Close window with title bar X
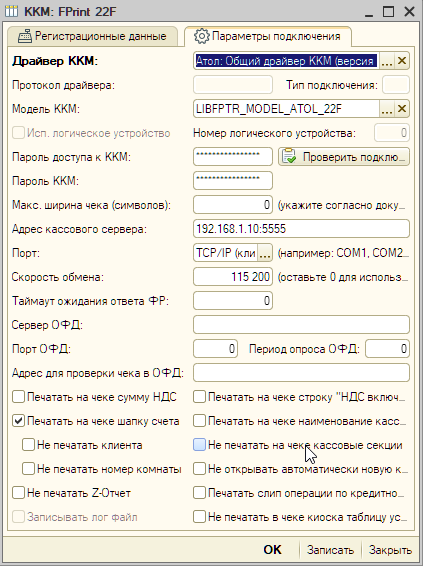 point(409,12)
